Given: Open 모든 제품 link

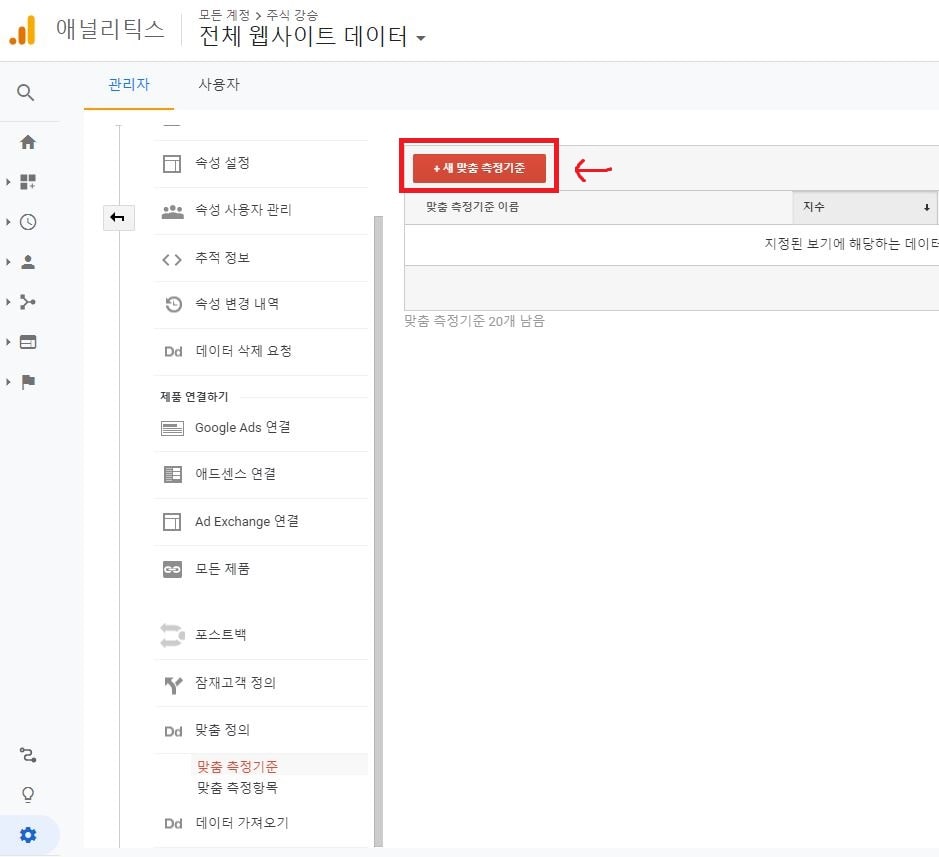Looking at the screenshot, I should [x=222, y=568].
